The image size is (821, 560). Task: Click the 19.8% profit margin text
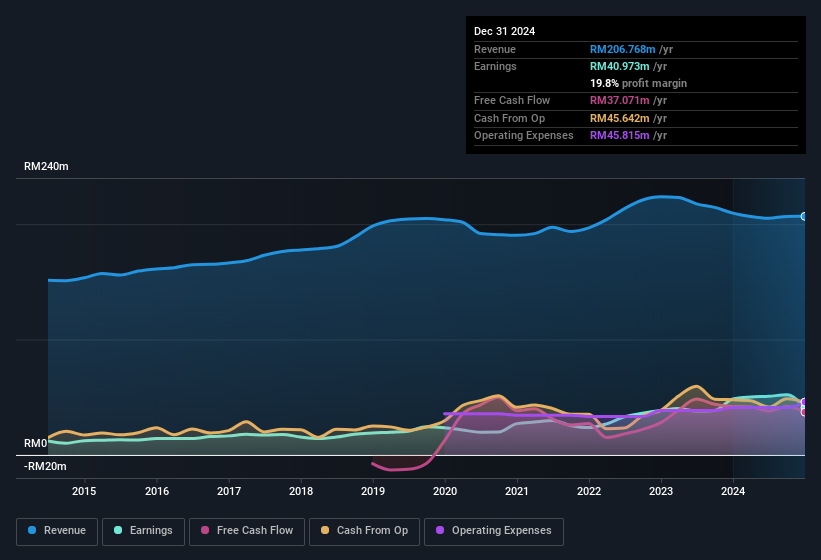click(638, 83)
